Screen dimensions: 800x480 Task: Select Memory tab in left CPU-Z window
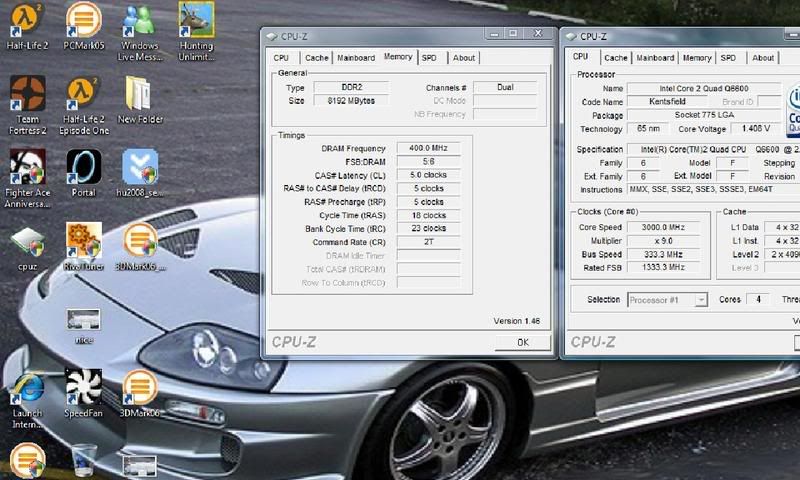click(x=398, y=57)
